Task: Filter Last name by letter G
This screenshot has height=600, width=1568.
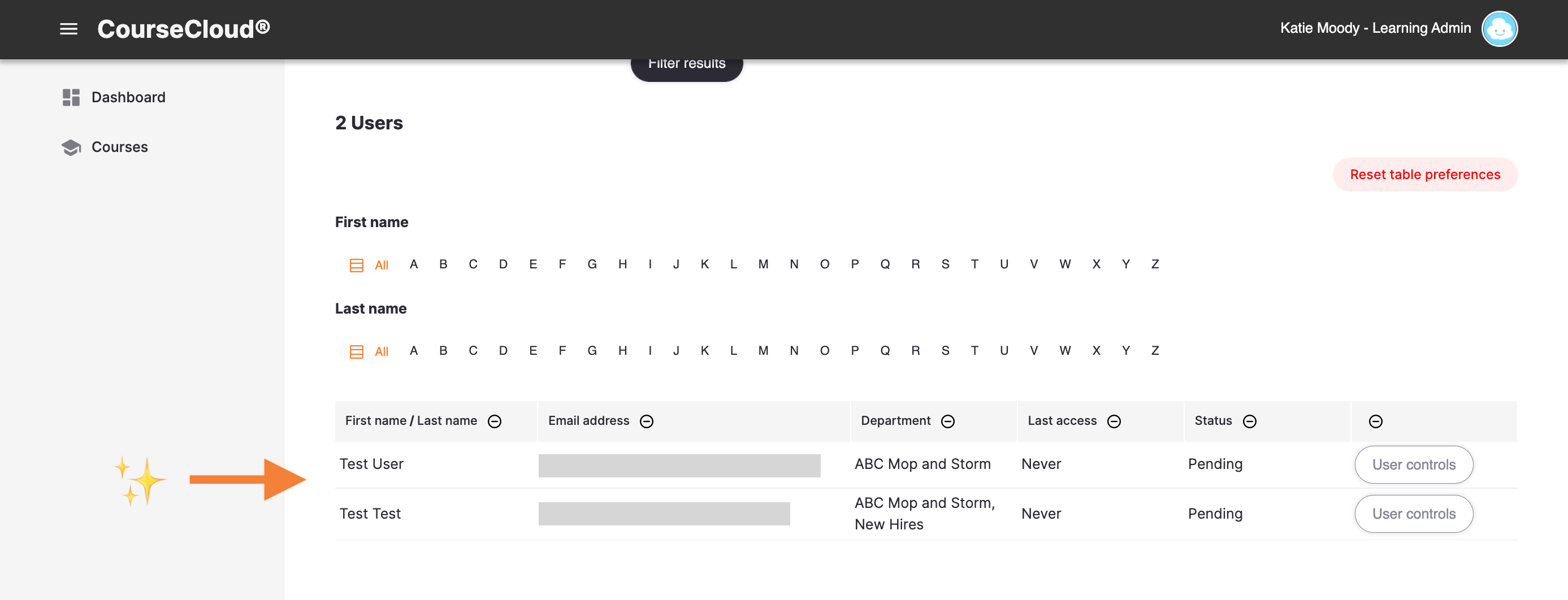Action: coord(592,350)
